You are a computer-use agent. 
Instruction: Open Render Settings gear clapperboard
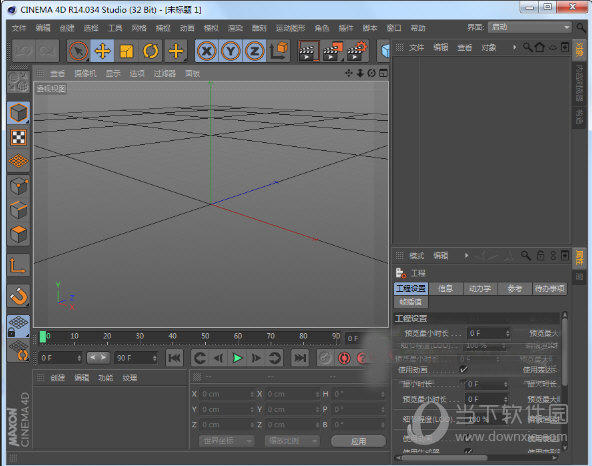point(356,51)
